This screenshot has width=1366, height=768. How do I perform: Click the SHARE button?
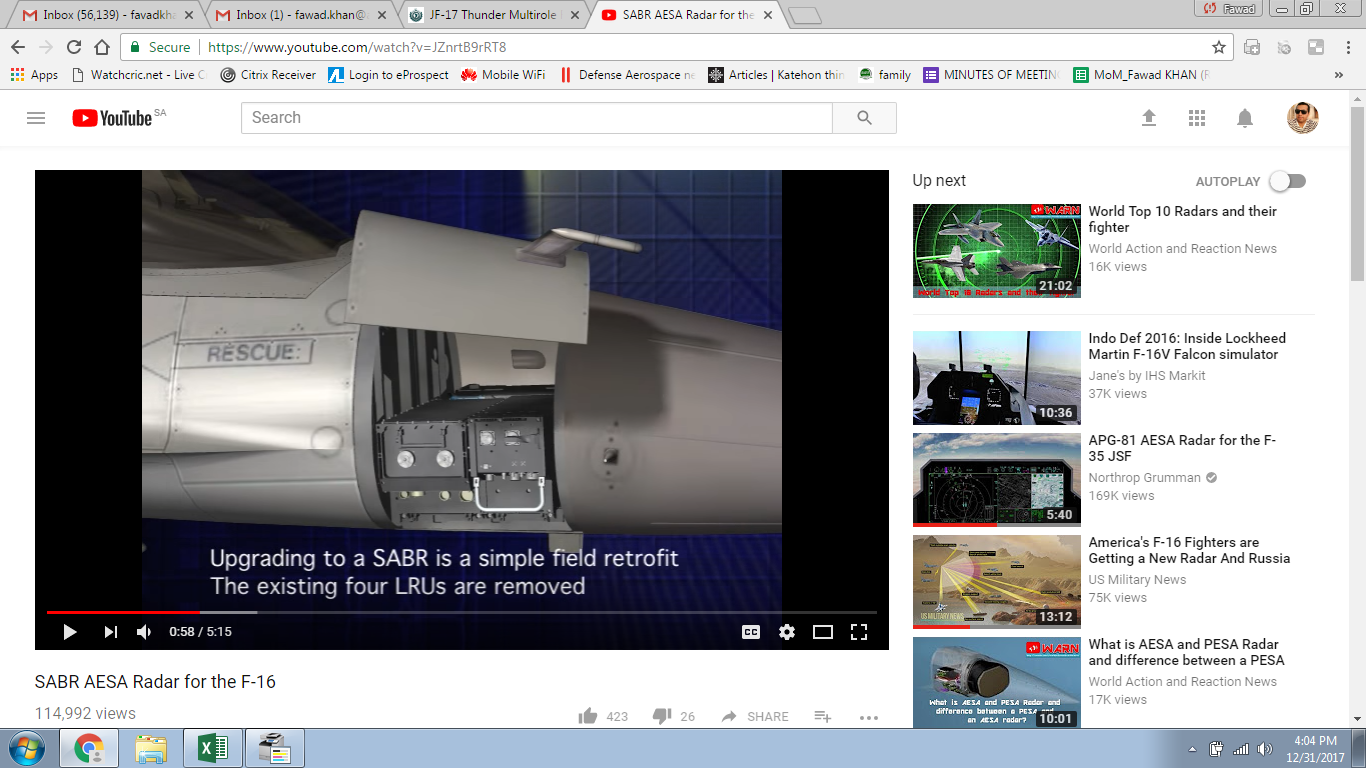pos(755,716)
